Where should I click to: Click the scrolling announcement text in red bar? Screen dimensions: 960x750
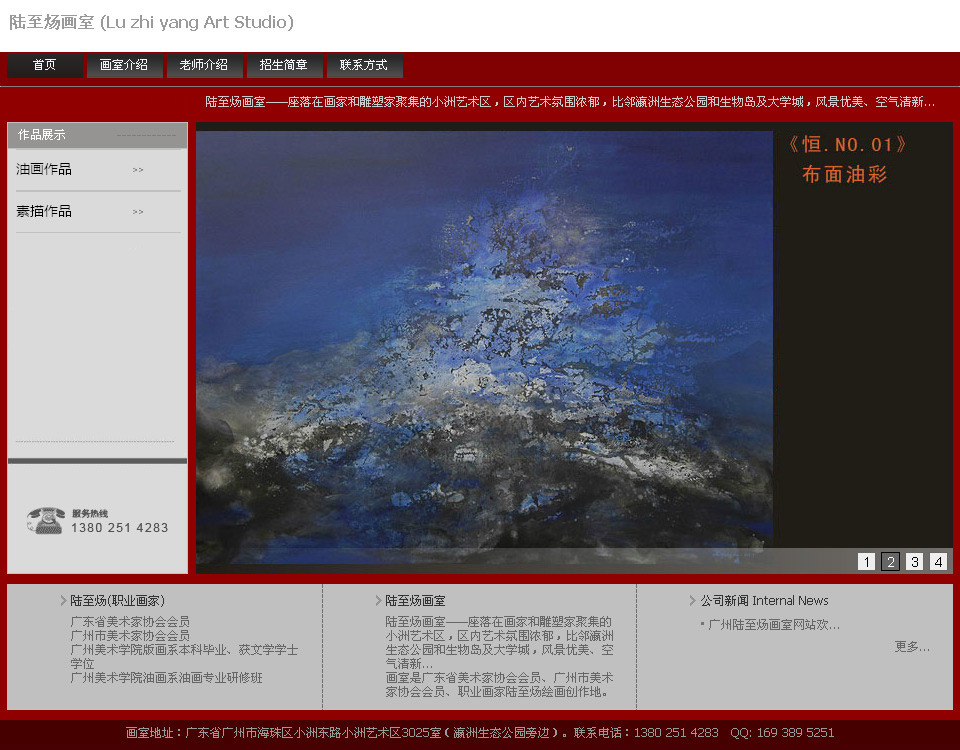[x=570, y=102]
